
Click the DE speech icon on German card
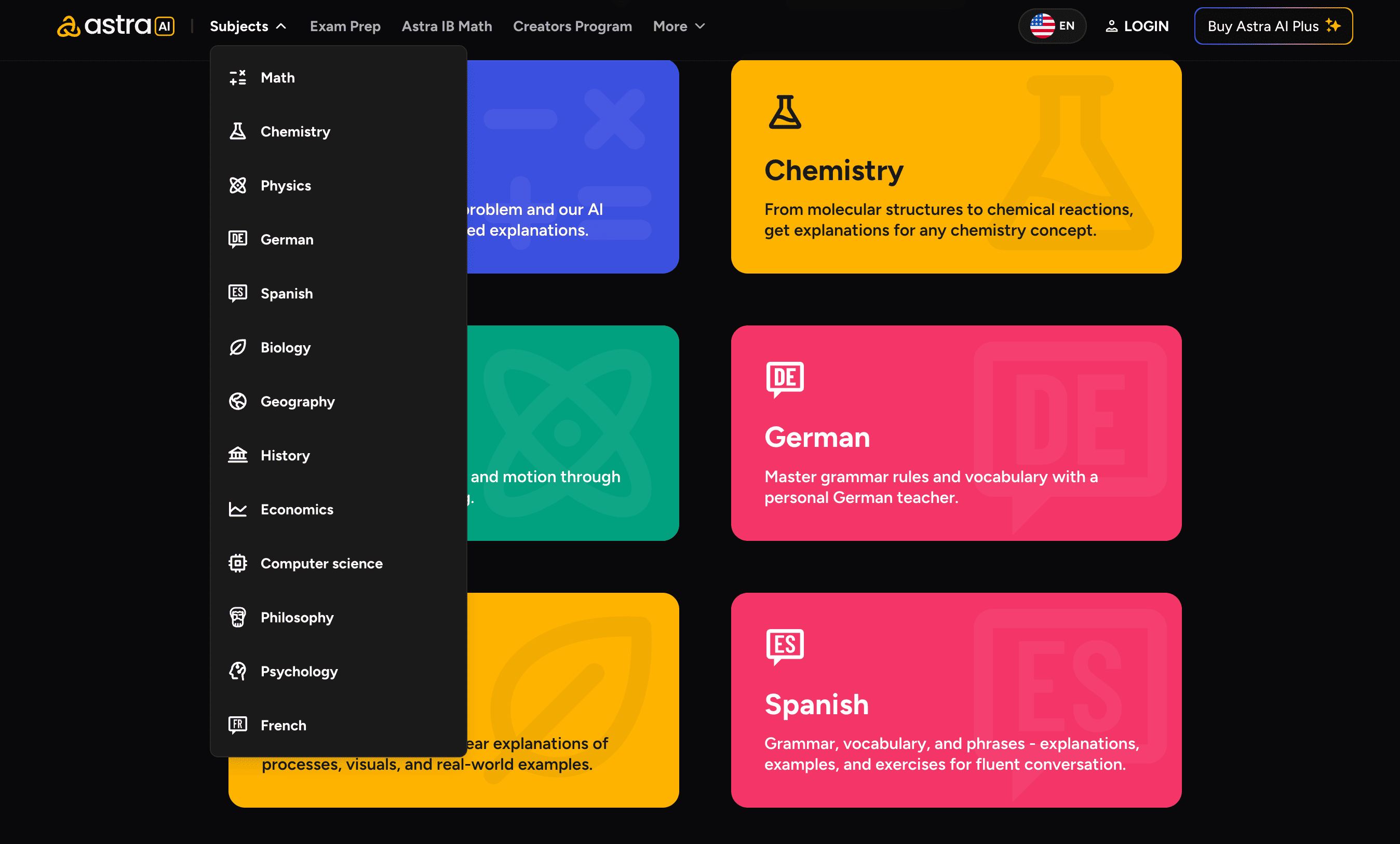(785, 379)
